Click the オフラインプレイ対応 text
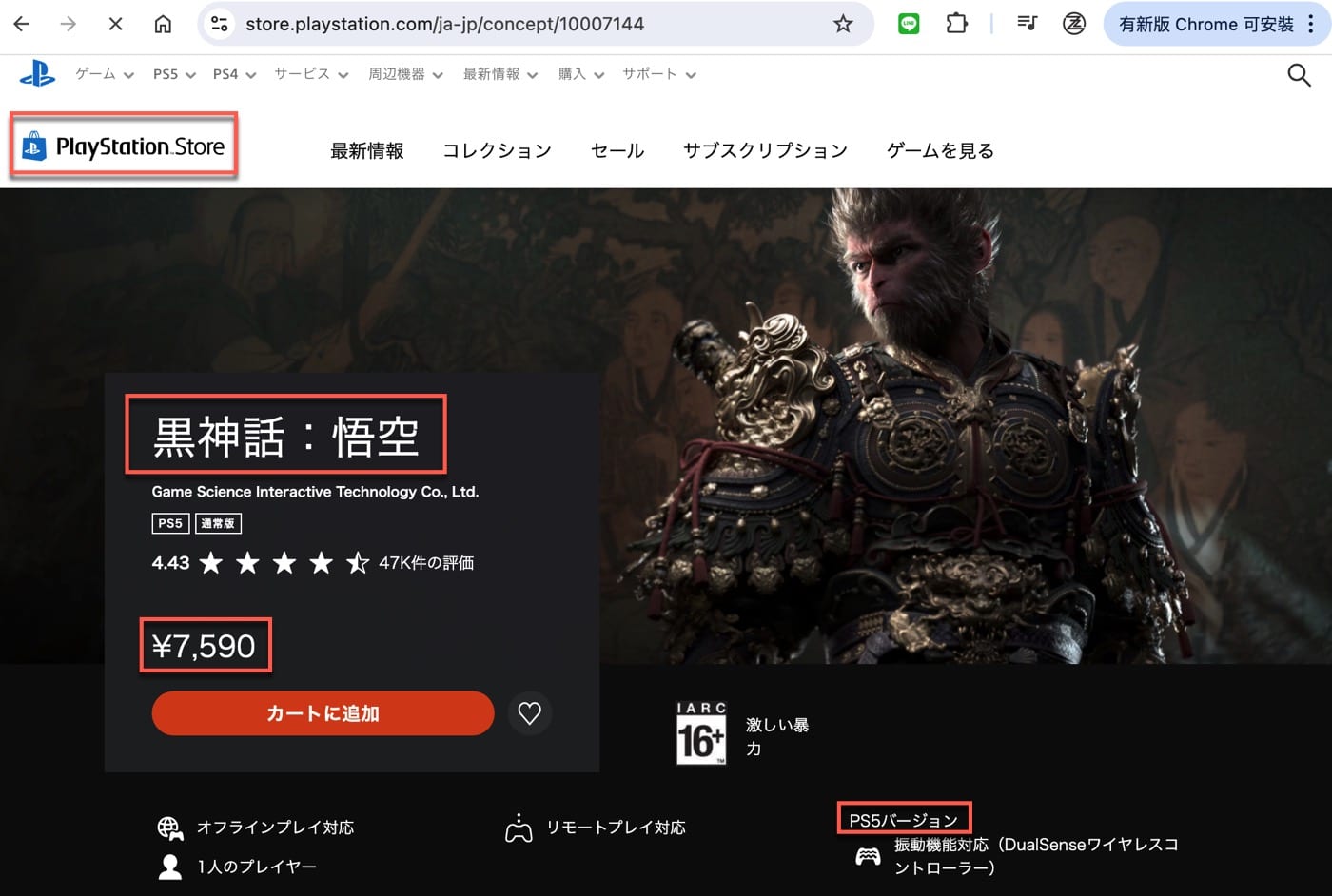 click(x=275, y=828)
